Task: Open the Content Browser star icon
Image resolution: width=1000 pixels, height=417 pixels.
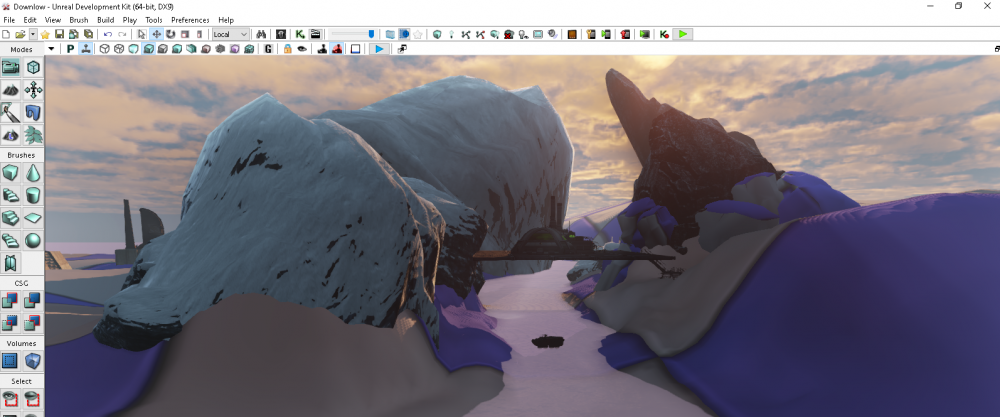Action: click(45, 34)
